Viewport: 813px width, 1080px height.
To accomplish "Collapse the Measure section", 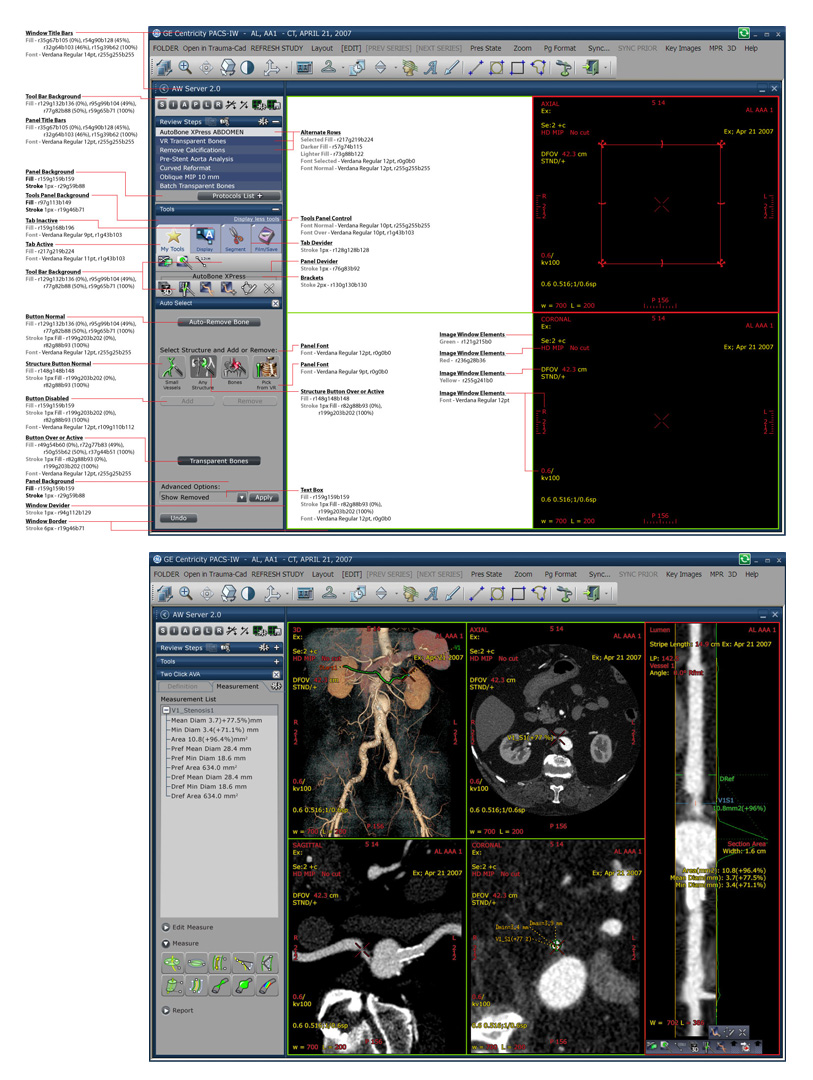I will [165, 944].
